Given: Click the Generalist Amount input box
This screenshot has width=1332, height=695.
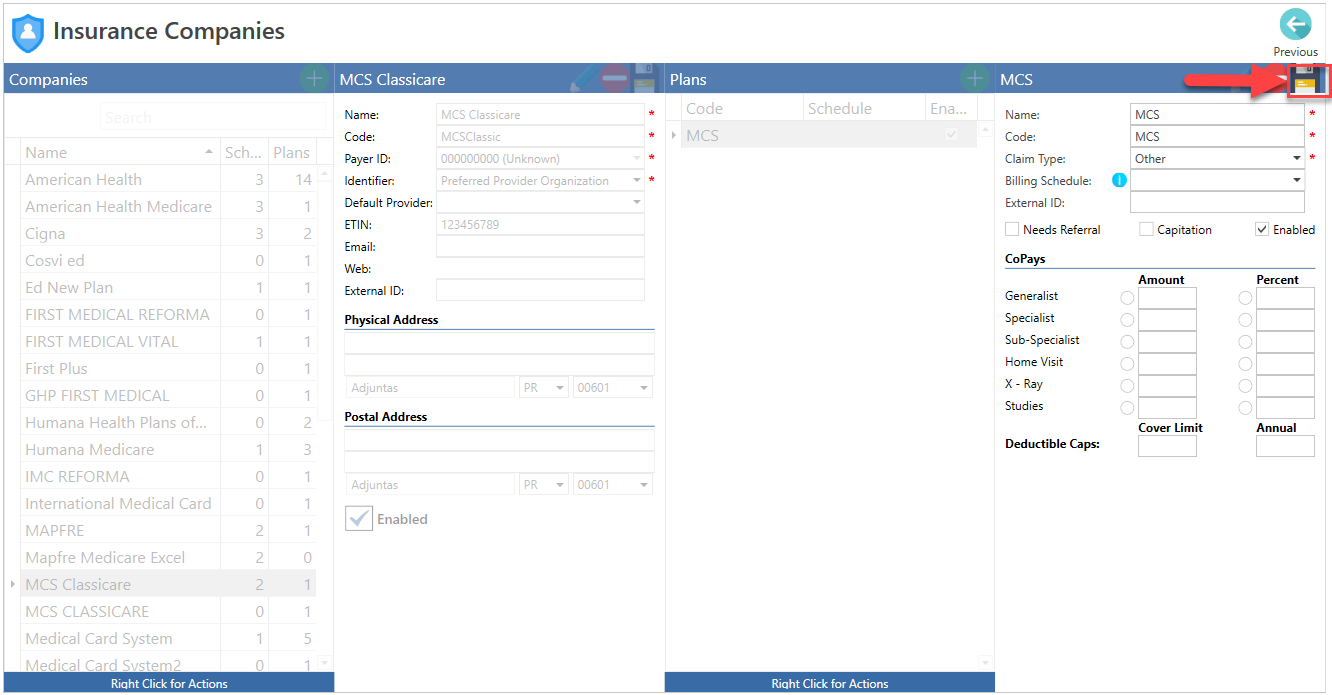Looking at the screenshot, I should [x=1167, y=298].
